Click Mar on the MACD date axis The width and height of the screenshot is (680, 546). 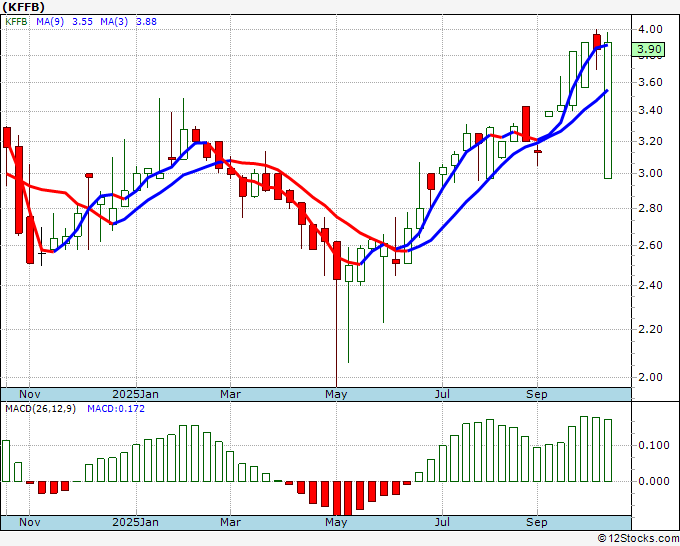pos(230,522)
